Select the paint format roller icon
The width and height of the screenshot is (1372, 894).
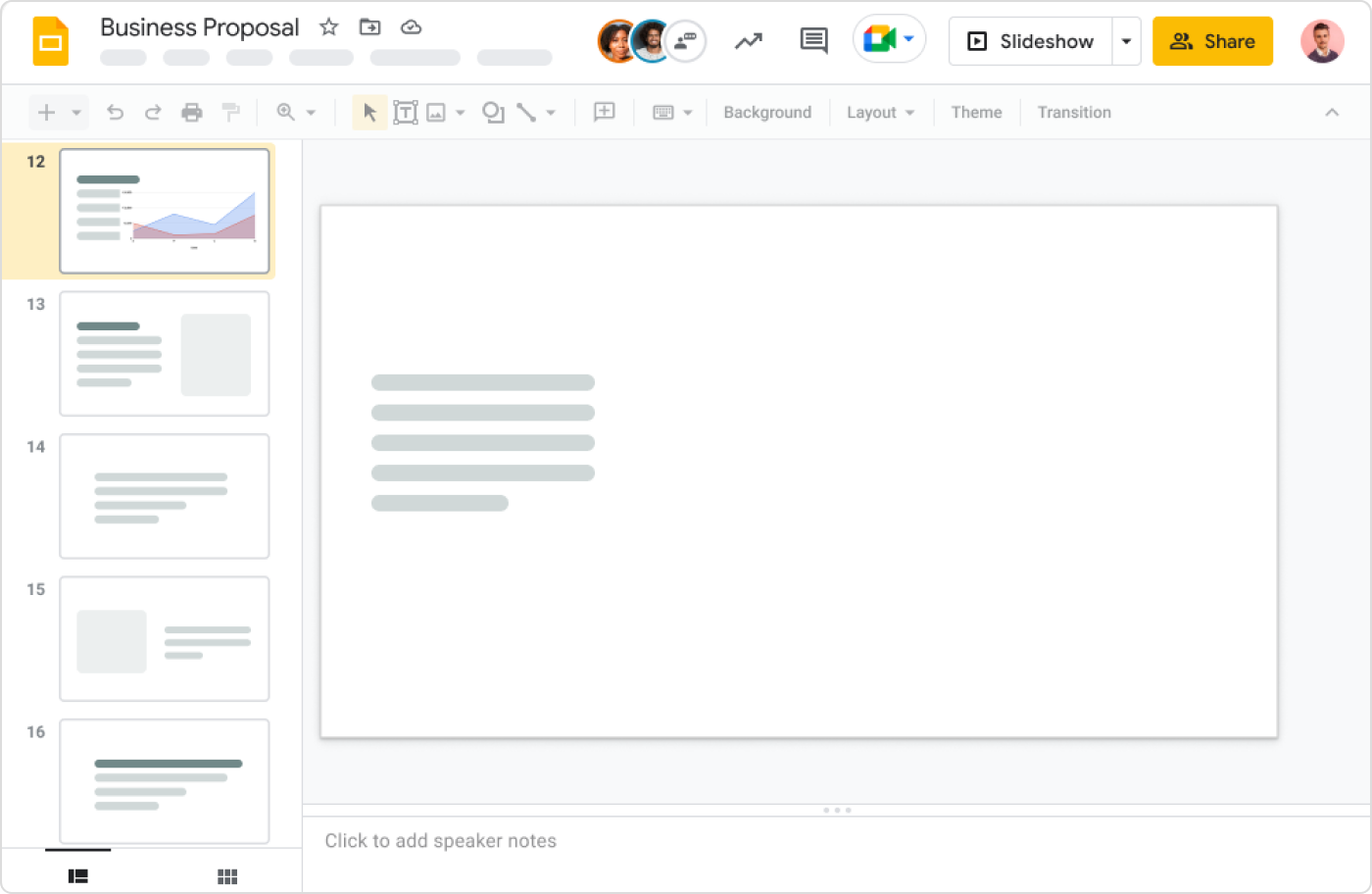231,113
